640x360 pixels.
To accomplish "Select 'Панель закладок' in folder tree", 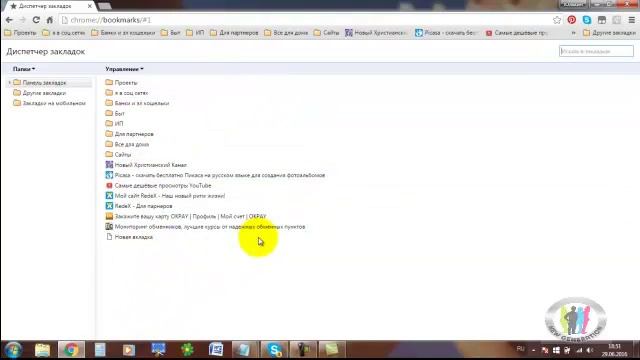I will click(44, 82).
